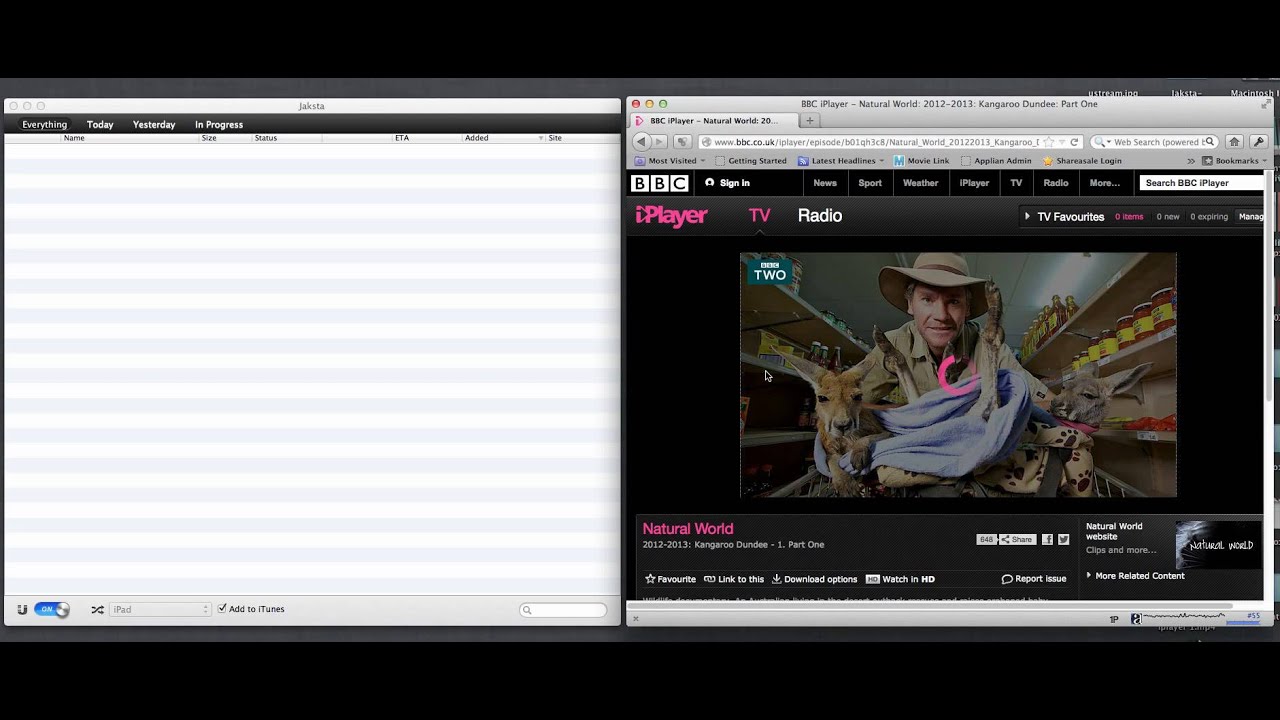Toggle the Jaksta ON capture switch
The height and width of the screenshot is (720, 1280).
[x=52, y=609]
